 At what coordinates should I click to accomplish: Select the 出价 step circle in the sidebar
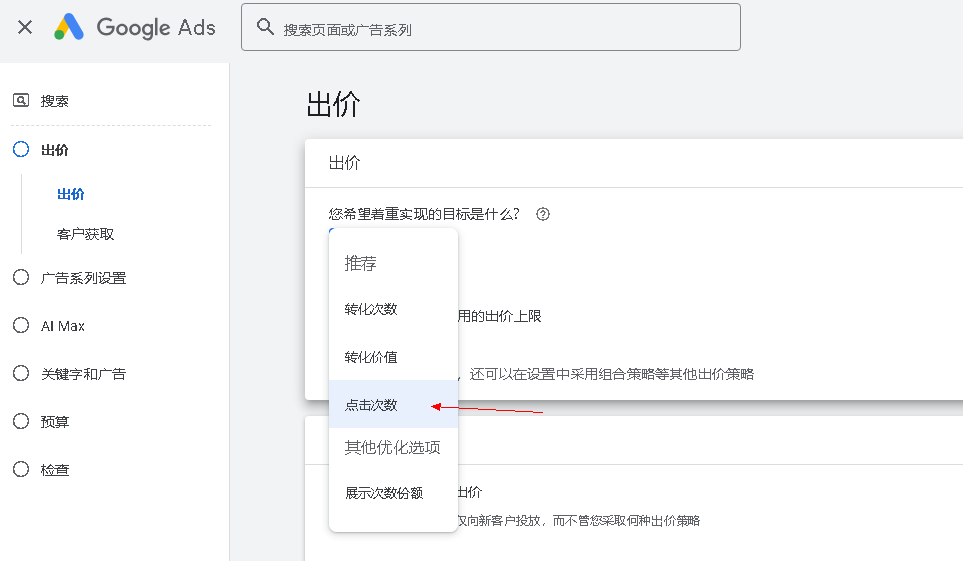point(21,149)
